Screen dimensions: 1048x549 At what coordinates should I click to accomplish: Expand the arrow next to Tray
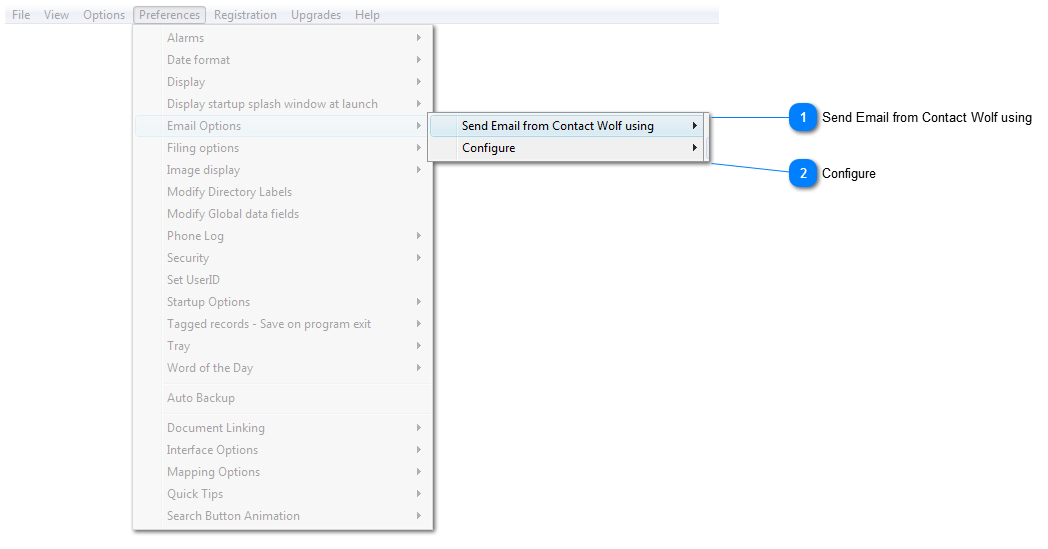click(418, 346)
